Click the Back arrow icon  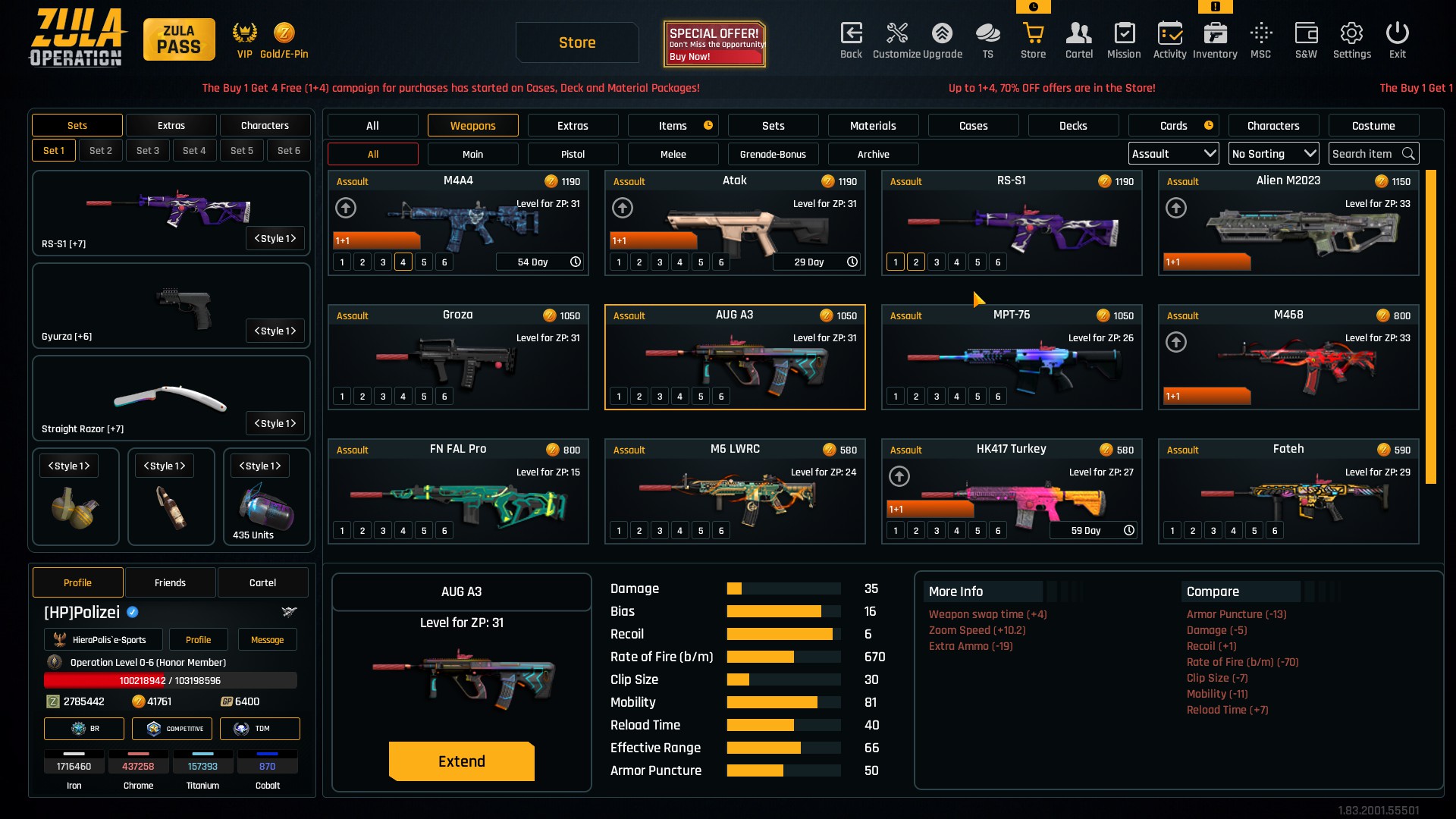point(851,33)
